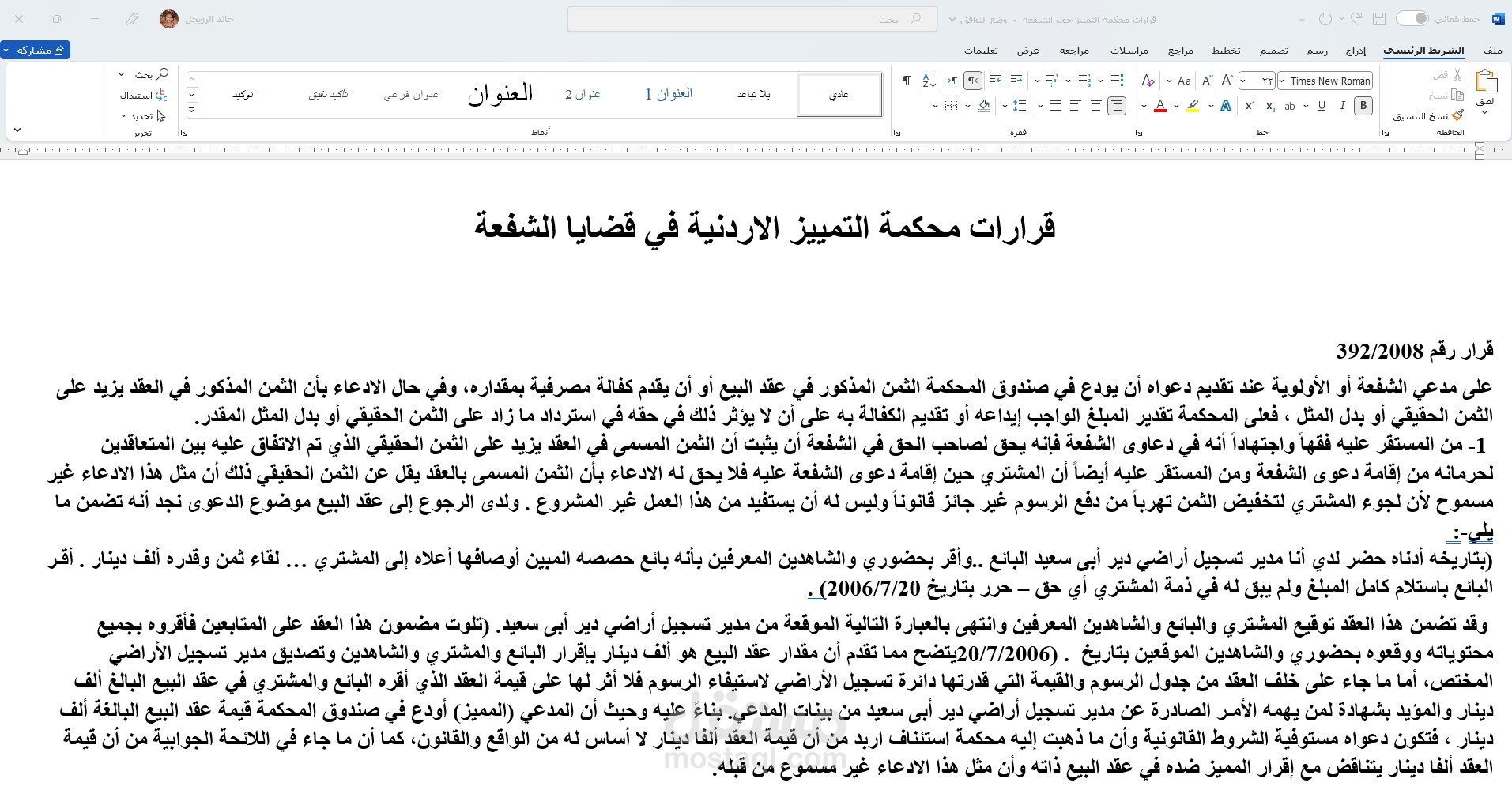Click the Borders icon

click(952, 106)
